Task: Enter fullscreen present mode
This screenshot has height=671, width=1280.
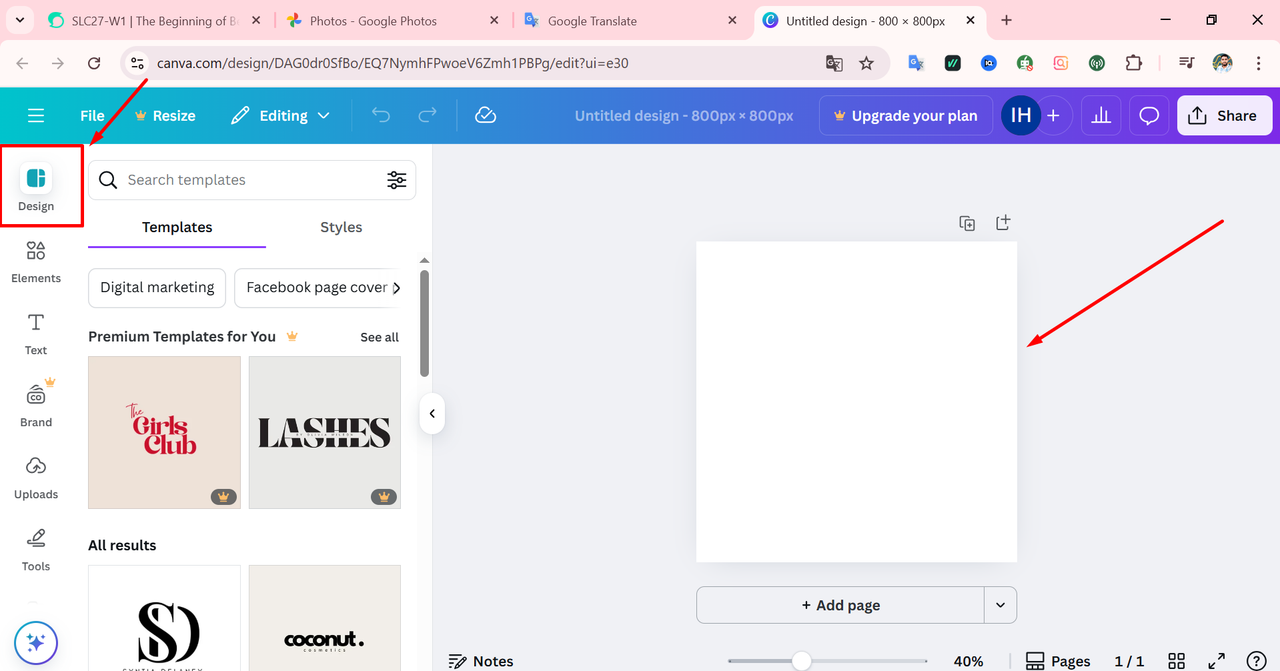Action: [1217, 661]
